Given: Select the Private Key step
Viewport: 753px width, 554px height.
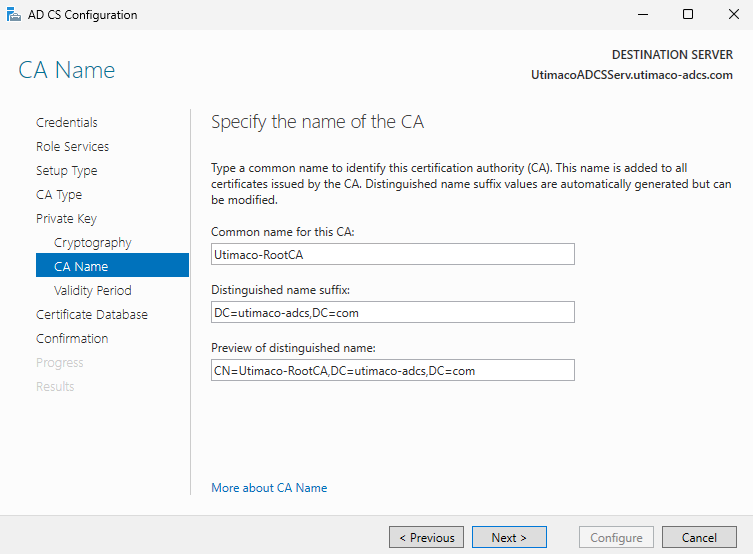Looking at the screenshot, I should (66, 219).
